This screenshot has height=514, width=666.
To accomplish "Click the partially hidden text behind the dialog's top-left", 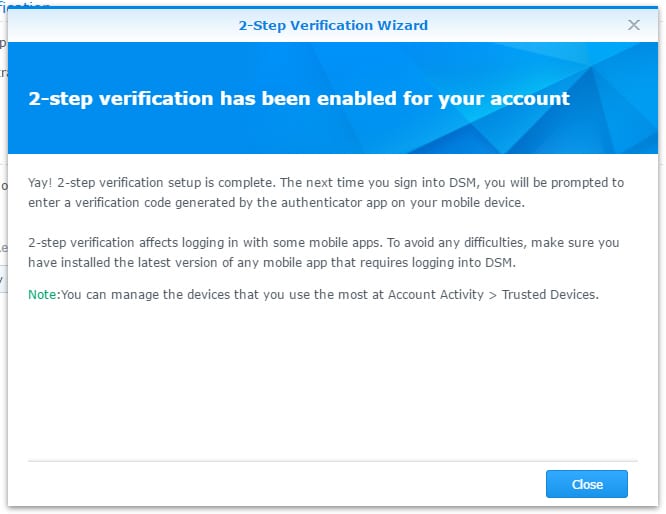I will tap(25, 4).
